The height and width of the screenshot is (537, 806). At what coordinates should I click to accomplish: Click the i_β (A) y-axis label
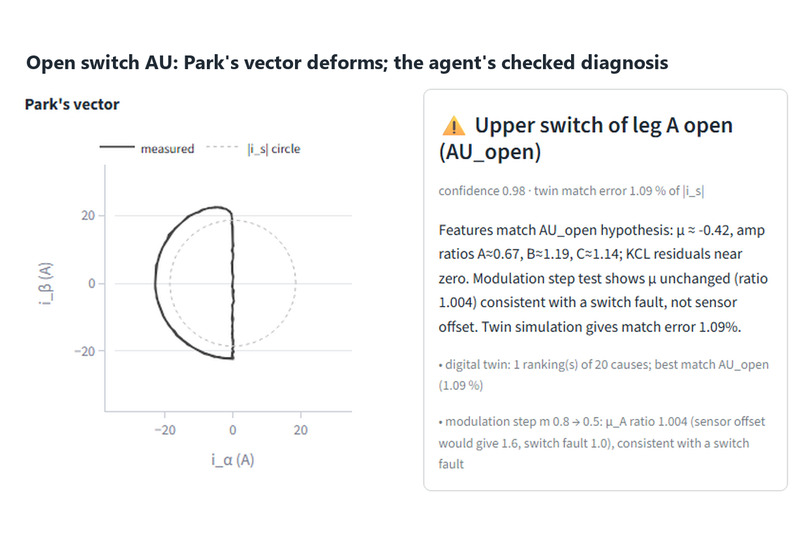click(45, 283)
